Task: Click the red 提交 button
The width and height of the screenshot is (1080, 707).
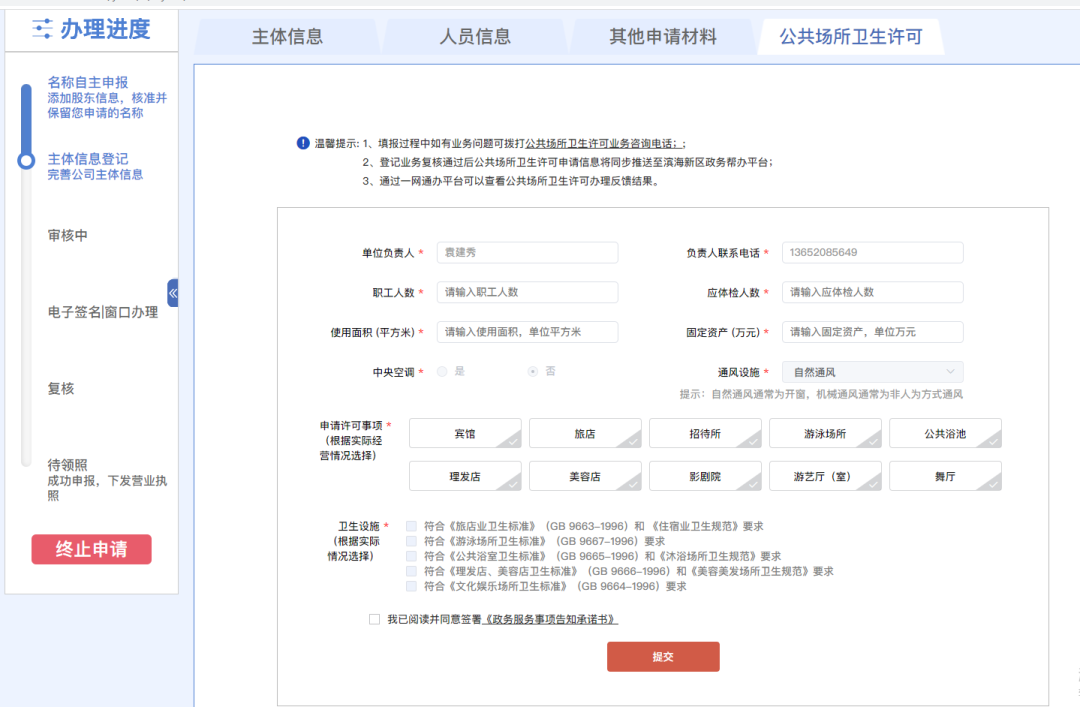Action: [x=663, y=657]
